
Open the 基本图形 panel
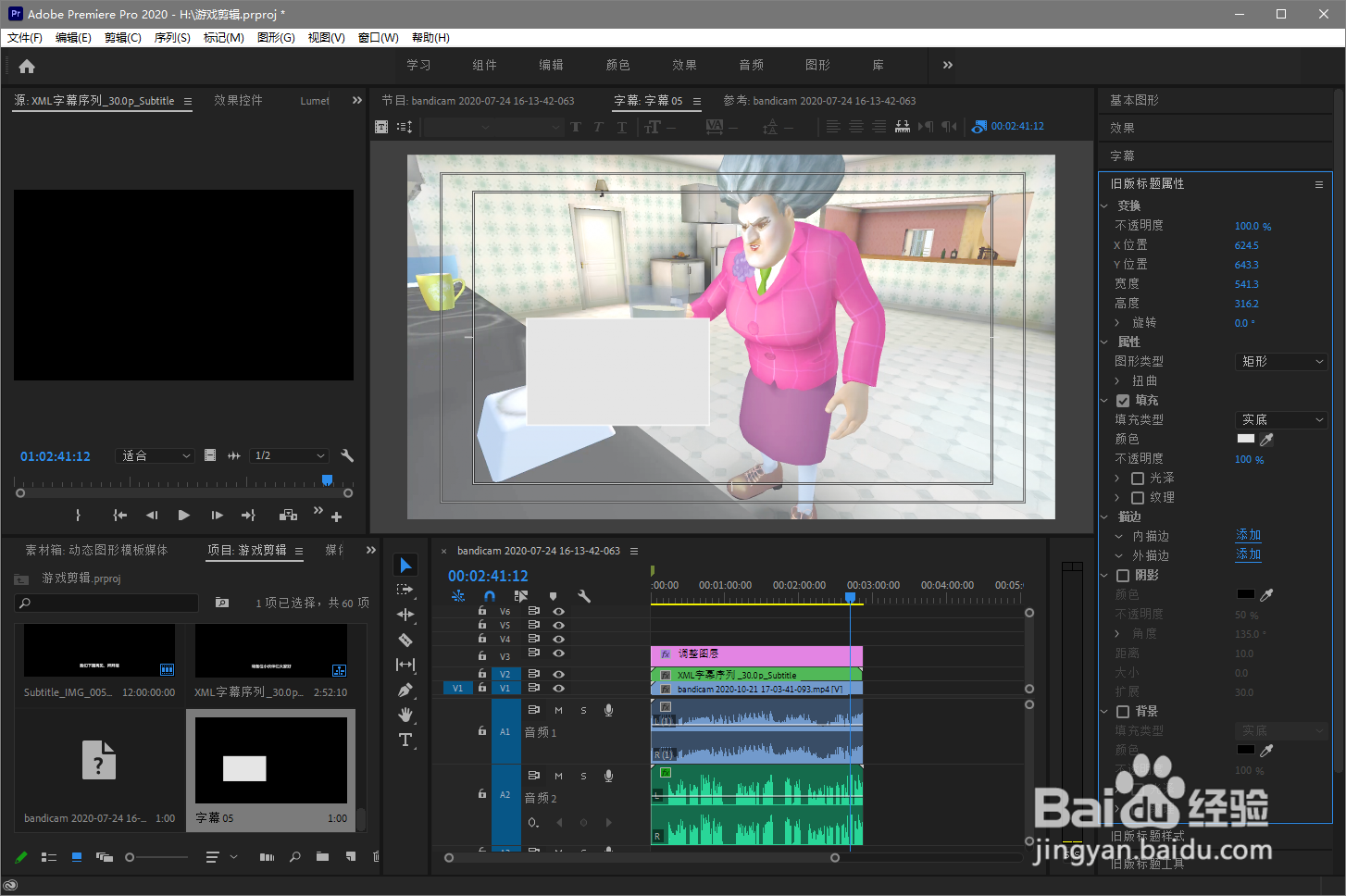1134,100
